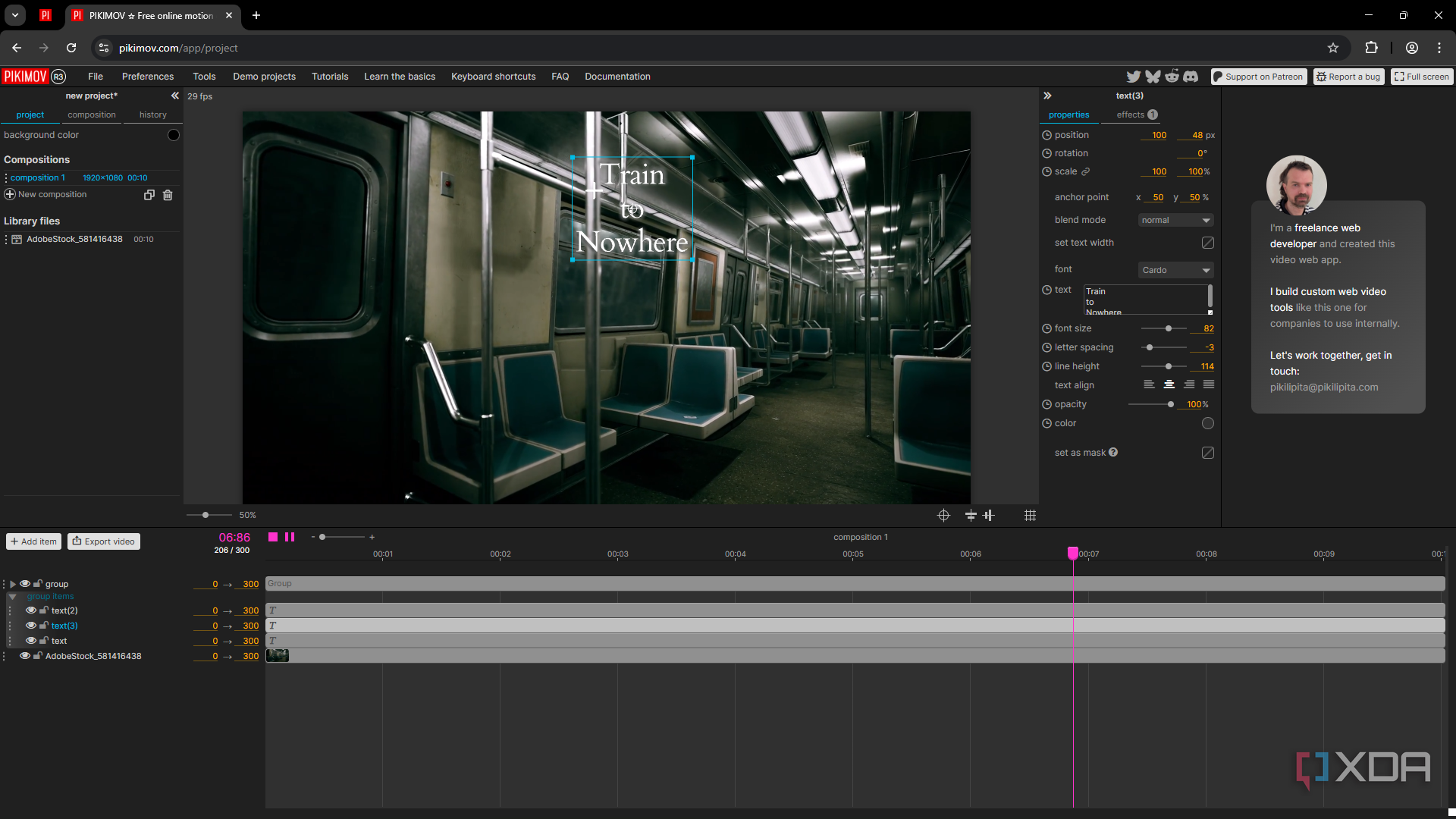
Task: Switch to the composition tab in left panel
Action: click(x=92, y=115)
